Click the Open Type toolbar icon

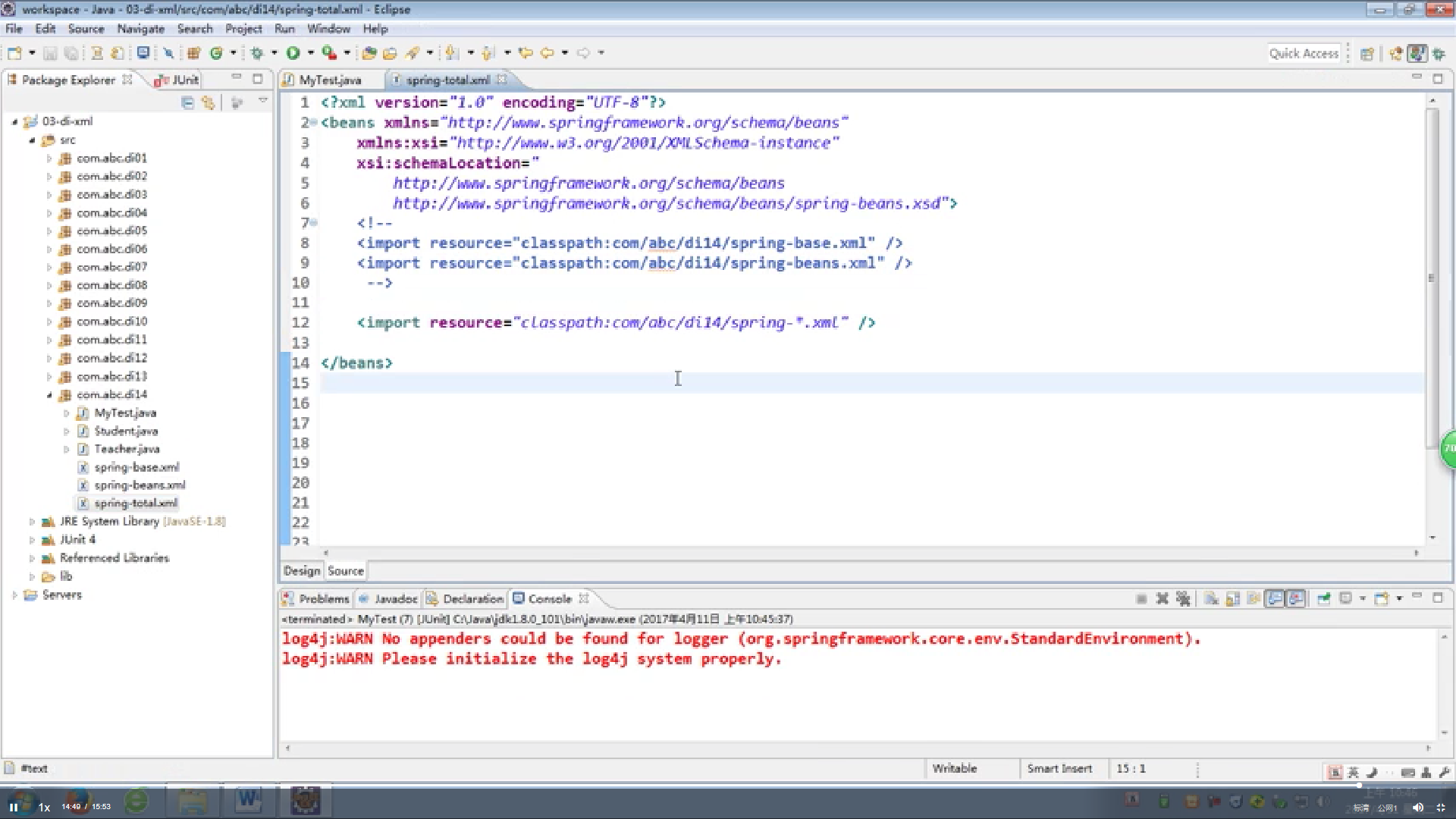point(369,53)
